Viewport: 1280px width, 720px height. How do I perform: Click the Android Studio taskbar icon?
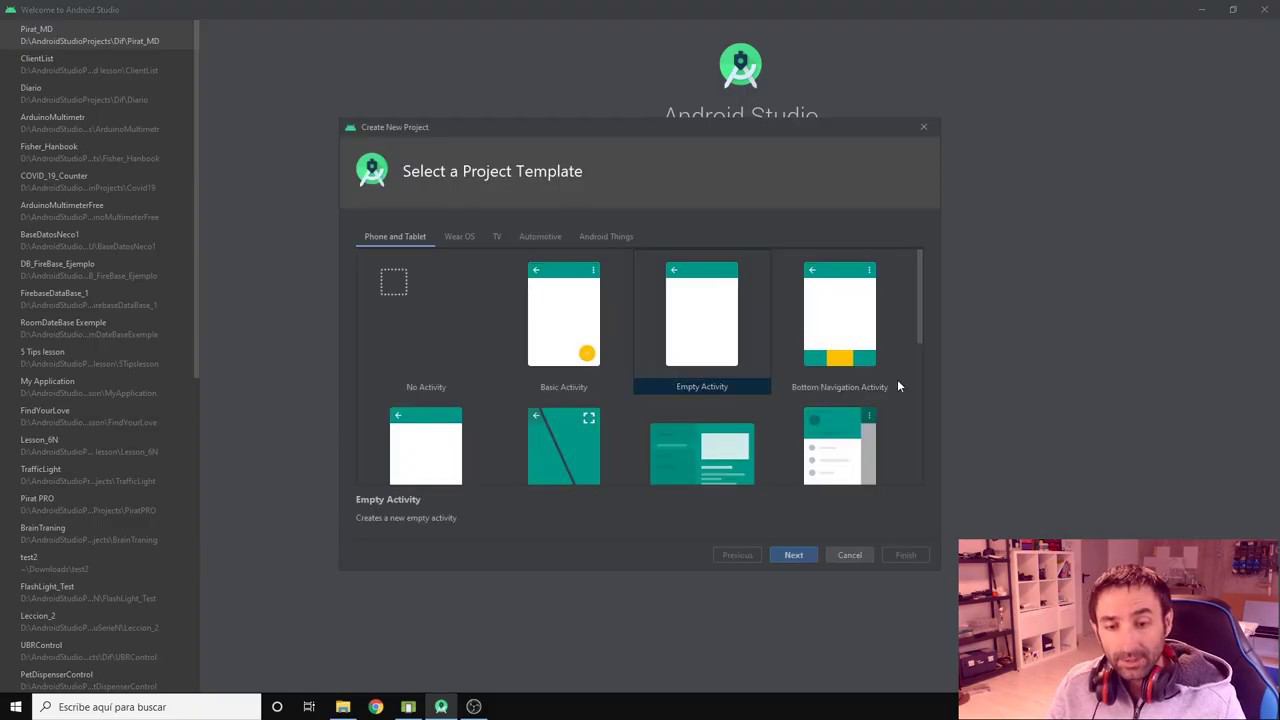[x=441, y=707]
